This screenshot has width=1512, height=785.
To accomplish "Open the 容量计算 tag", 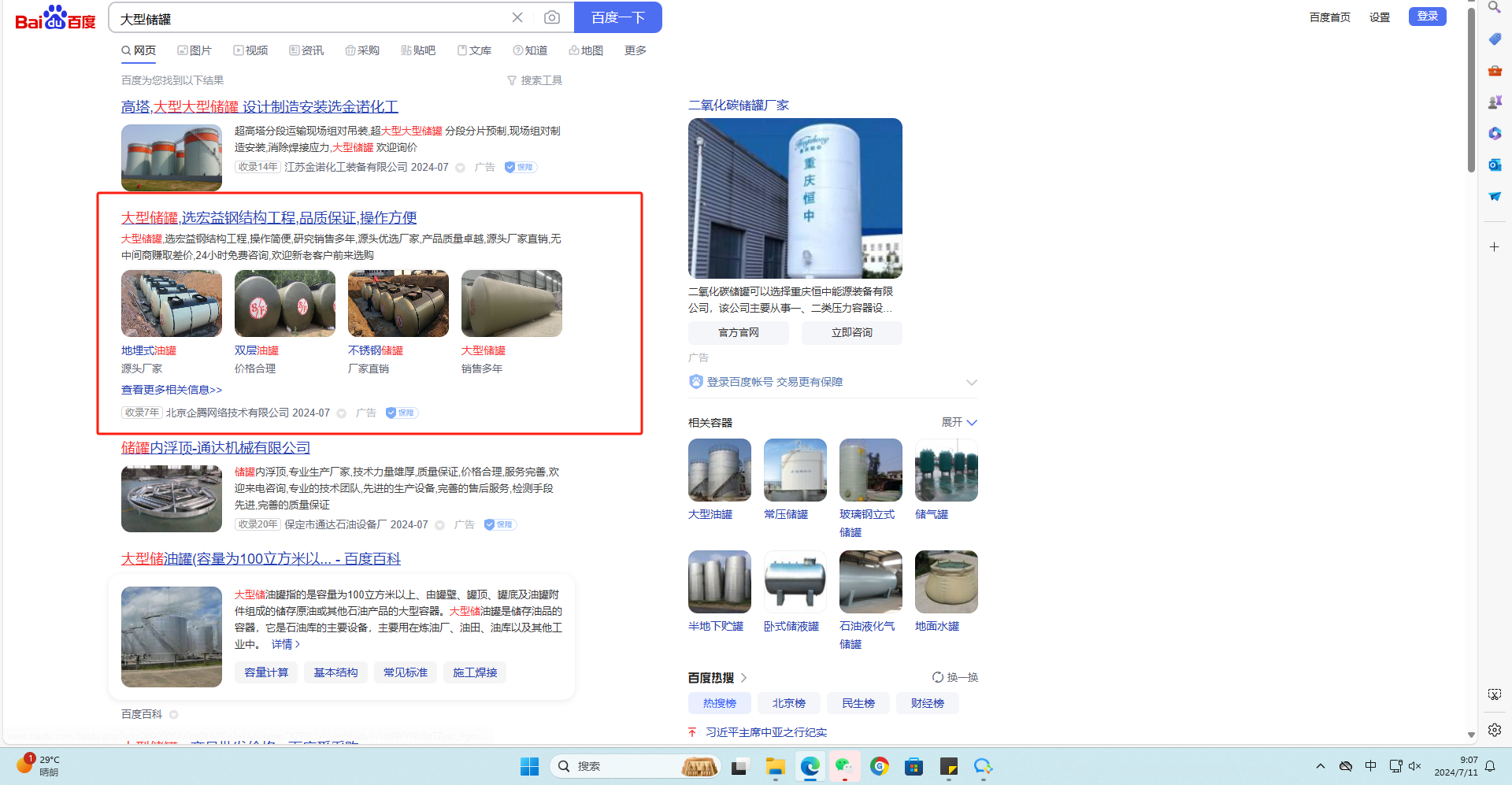I will click(x=266, y=672).
